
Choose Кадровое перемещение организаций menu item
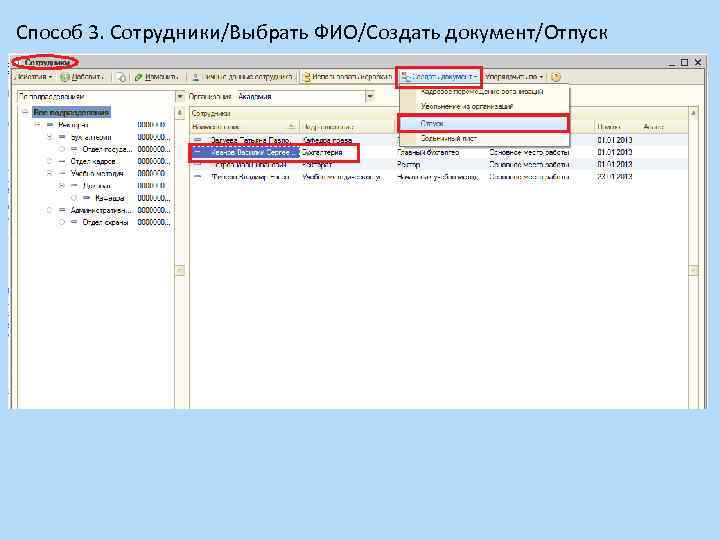484,92
